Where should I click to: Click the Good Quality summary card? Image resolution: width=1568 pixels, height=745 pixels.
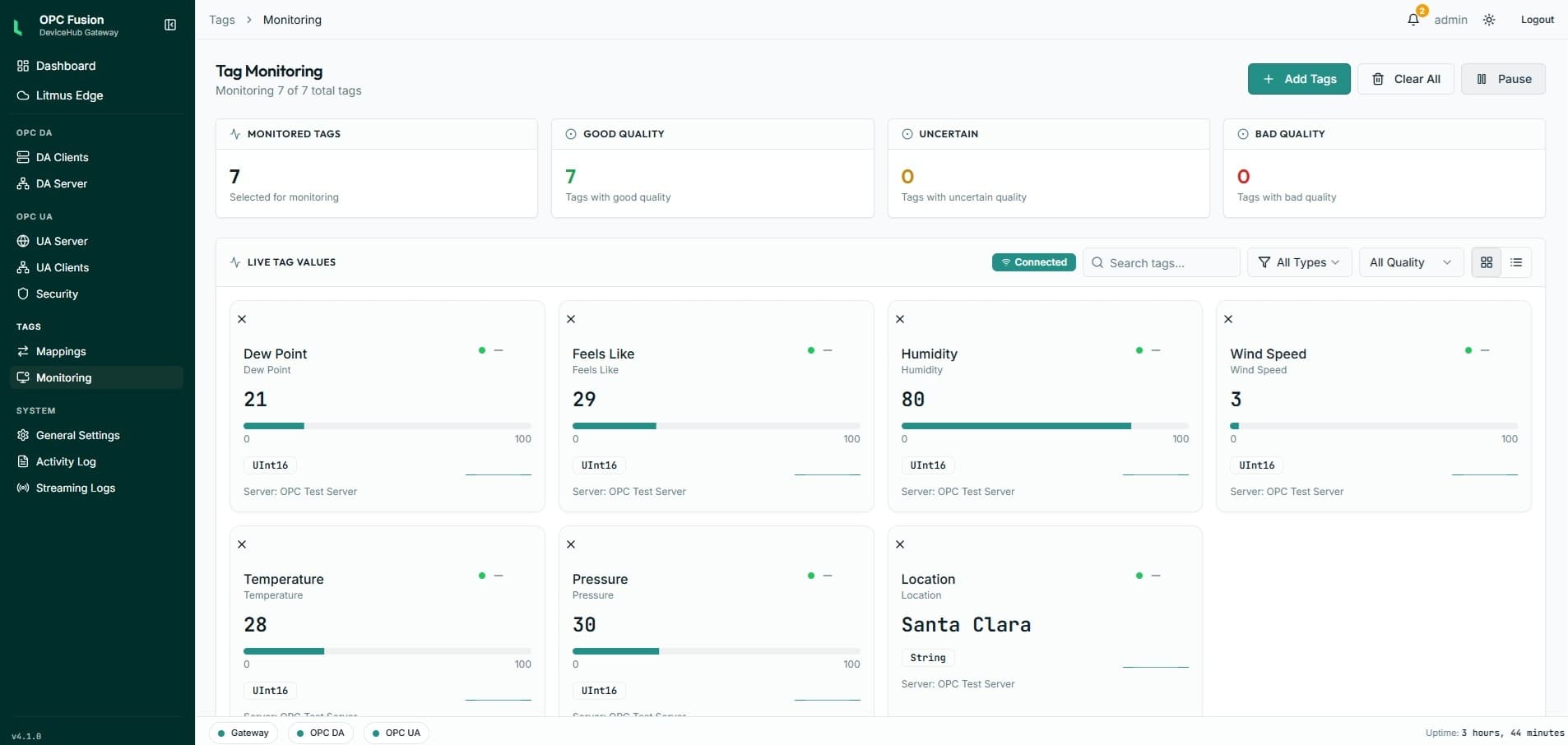coord(712,168)
